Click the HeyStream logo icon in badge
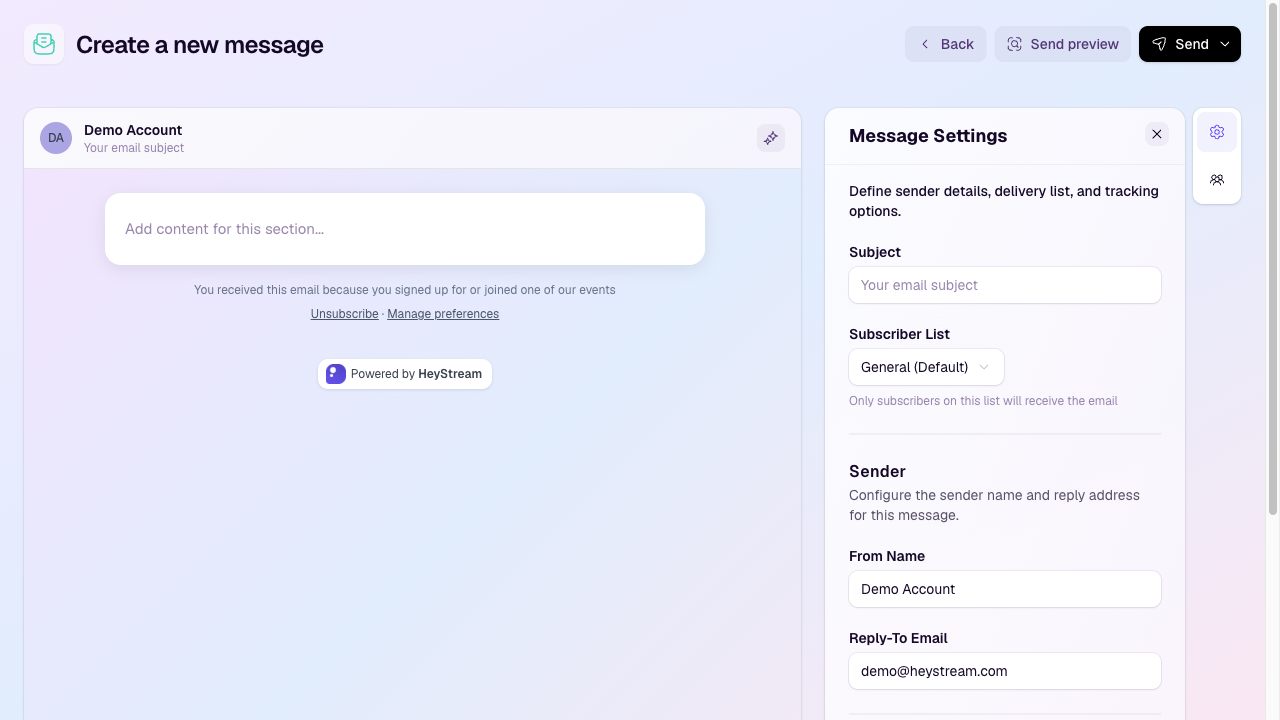The height and width of the screenshot is (720, 1280). (x=336, y=374)
